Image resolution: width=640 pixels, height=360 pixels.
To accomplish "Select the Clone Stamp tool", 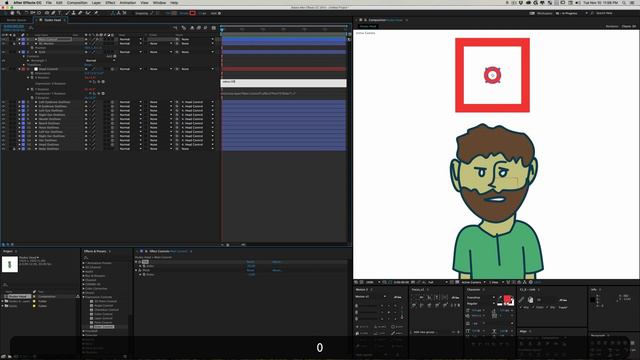I will (x=73, y=13).
